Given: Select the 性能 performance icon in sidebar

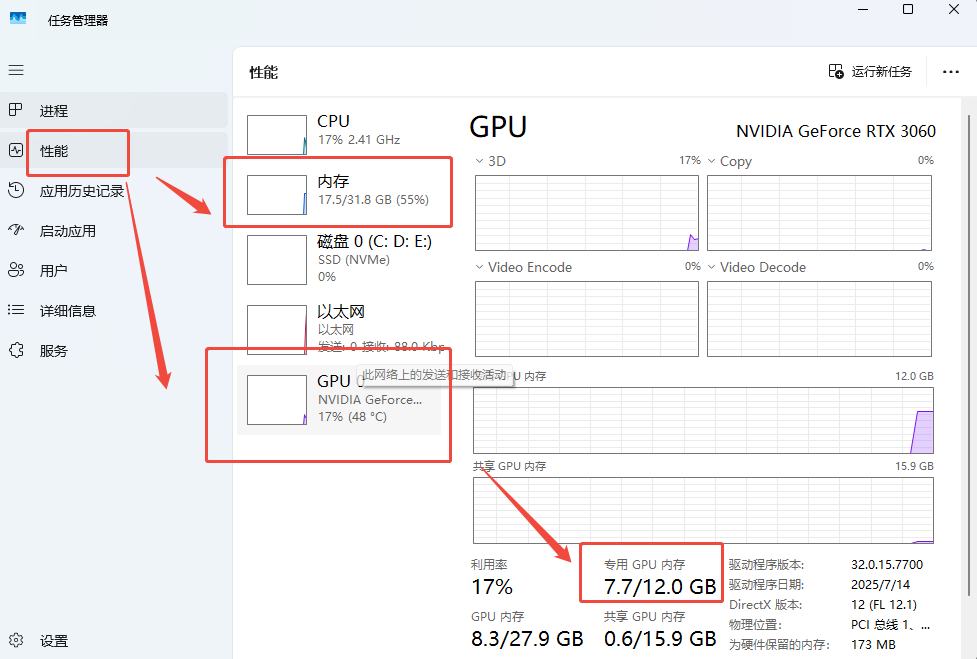Looking at the screenshot, I should click(16, 151).
